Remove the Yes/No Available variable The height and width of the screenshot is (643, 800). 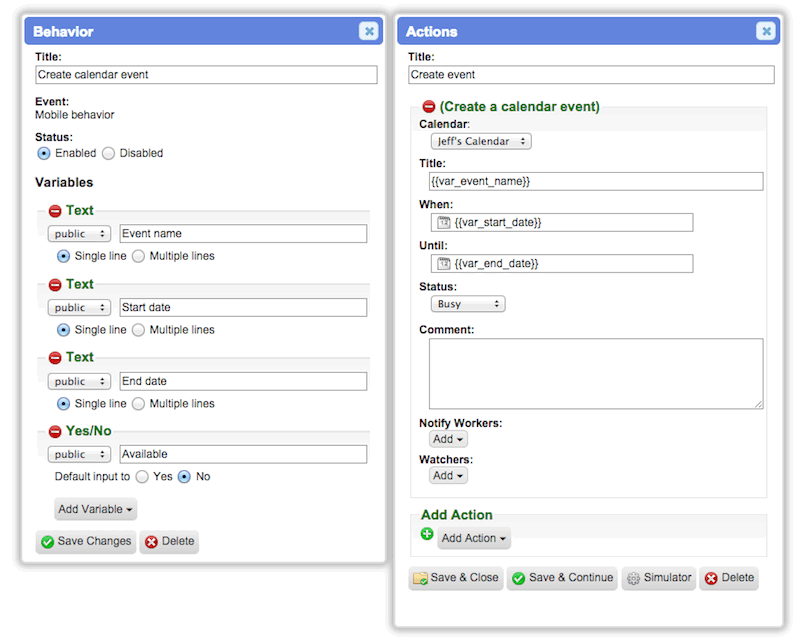pos(55,432)
